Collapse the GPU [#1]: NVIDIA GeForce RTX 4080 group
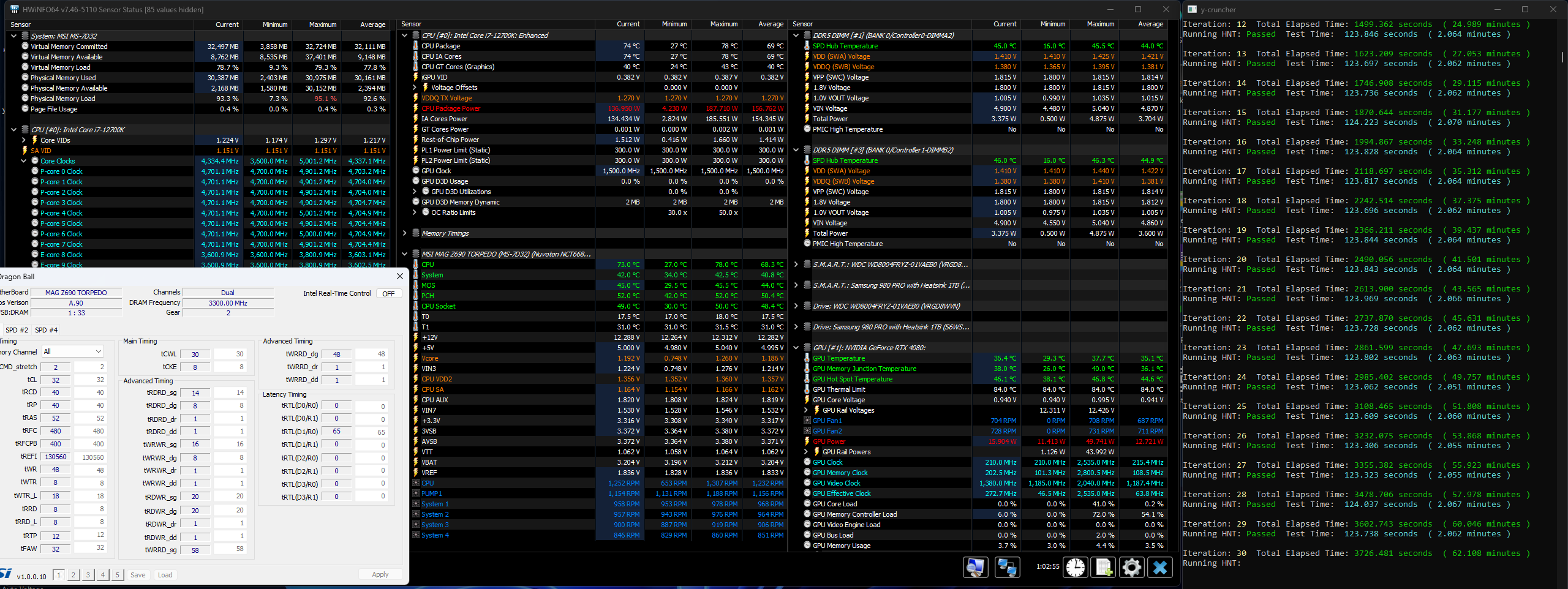The height and width of the screenshot is (589, 1568). click(x=796, y=348)
